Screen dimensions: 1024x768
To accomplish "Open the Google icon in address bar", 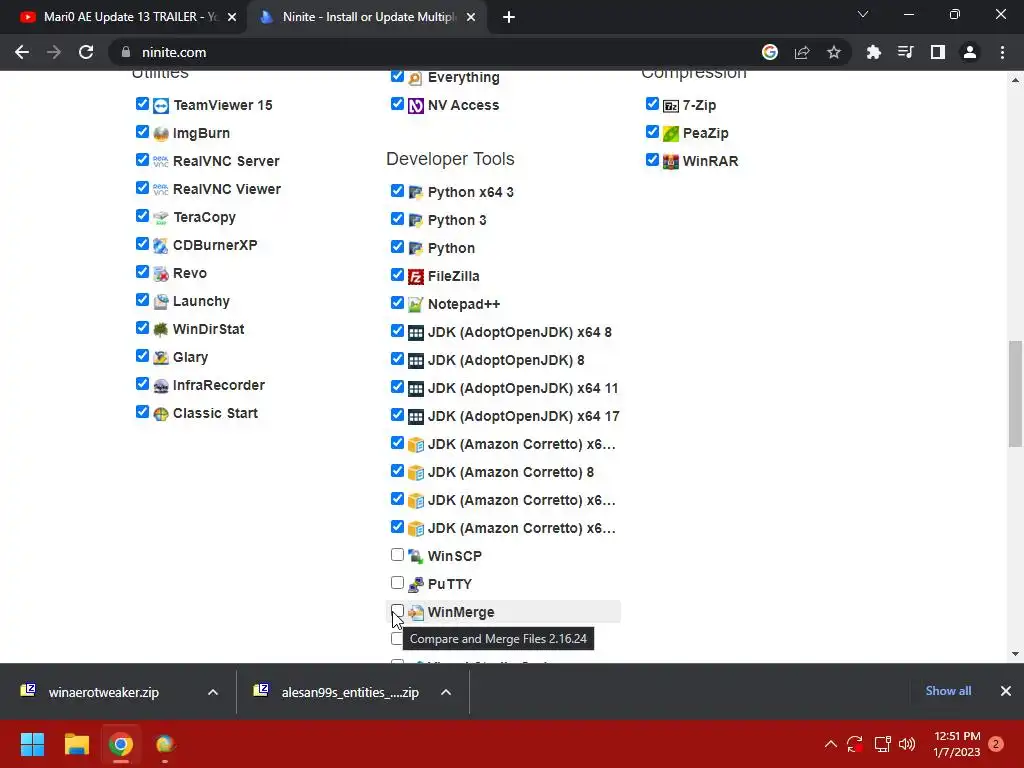I will pyautogui.click(x=770, y=52).
